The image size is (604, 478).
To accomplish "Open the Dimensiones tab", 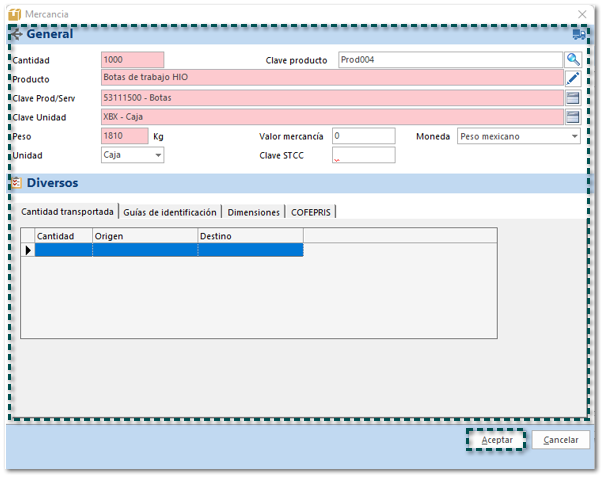I will tap(253, 212).
